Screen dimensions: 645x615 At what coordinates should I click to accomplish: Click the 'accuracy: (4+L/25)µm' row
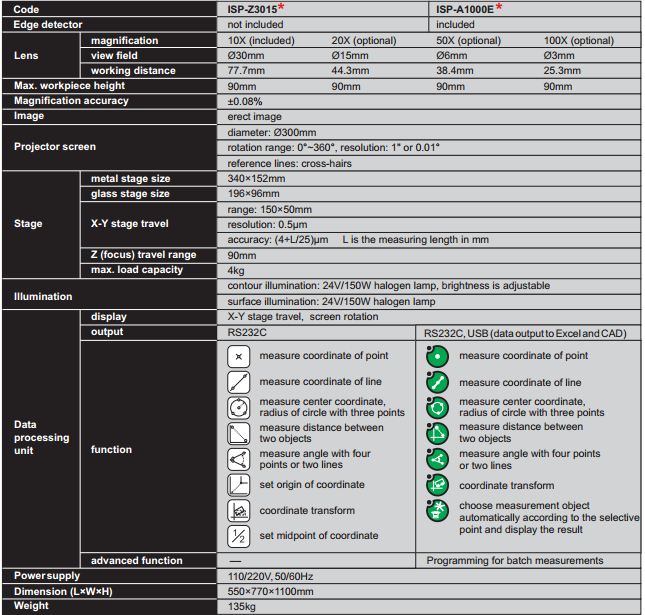point(429,240)
